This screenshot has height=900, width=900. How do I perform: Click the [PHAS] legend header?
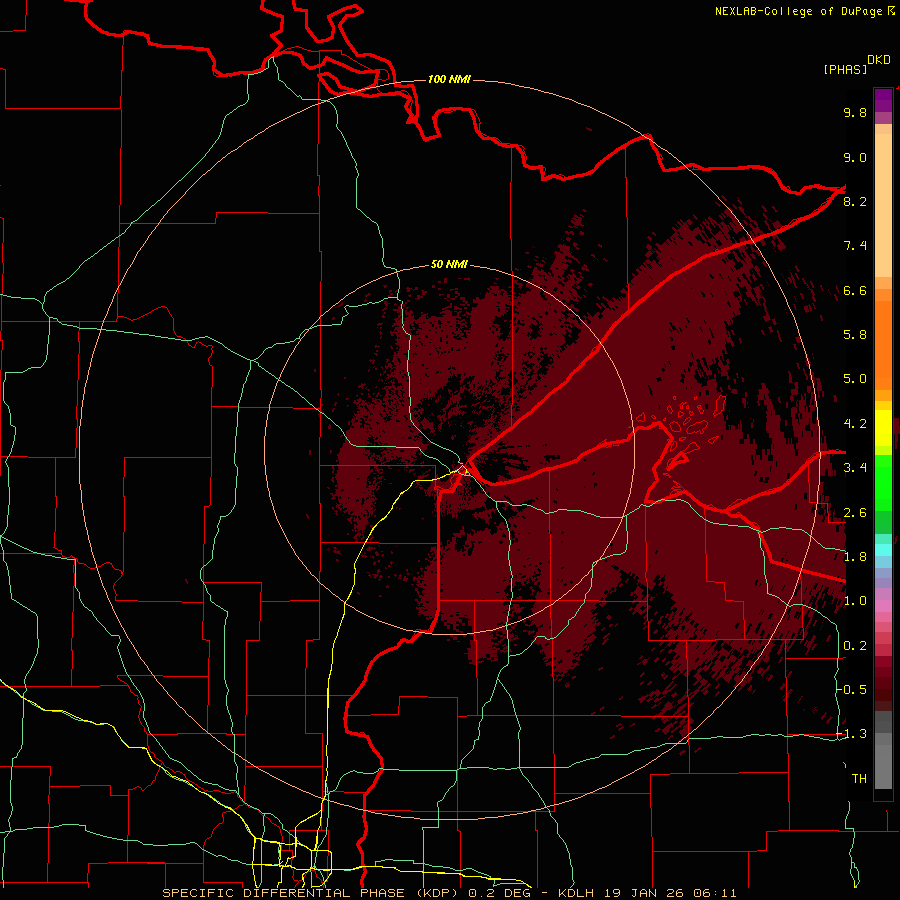[x=845, y=69]
